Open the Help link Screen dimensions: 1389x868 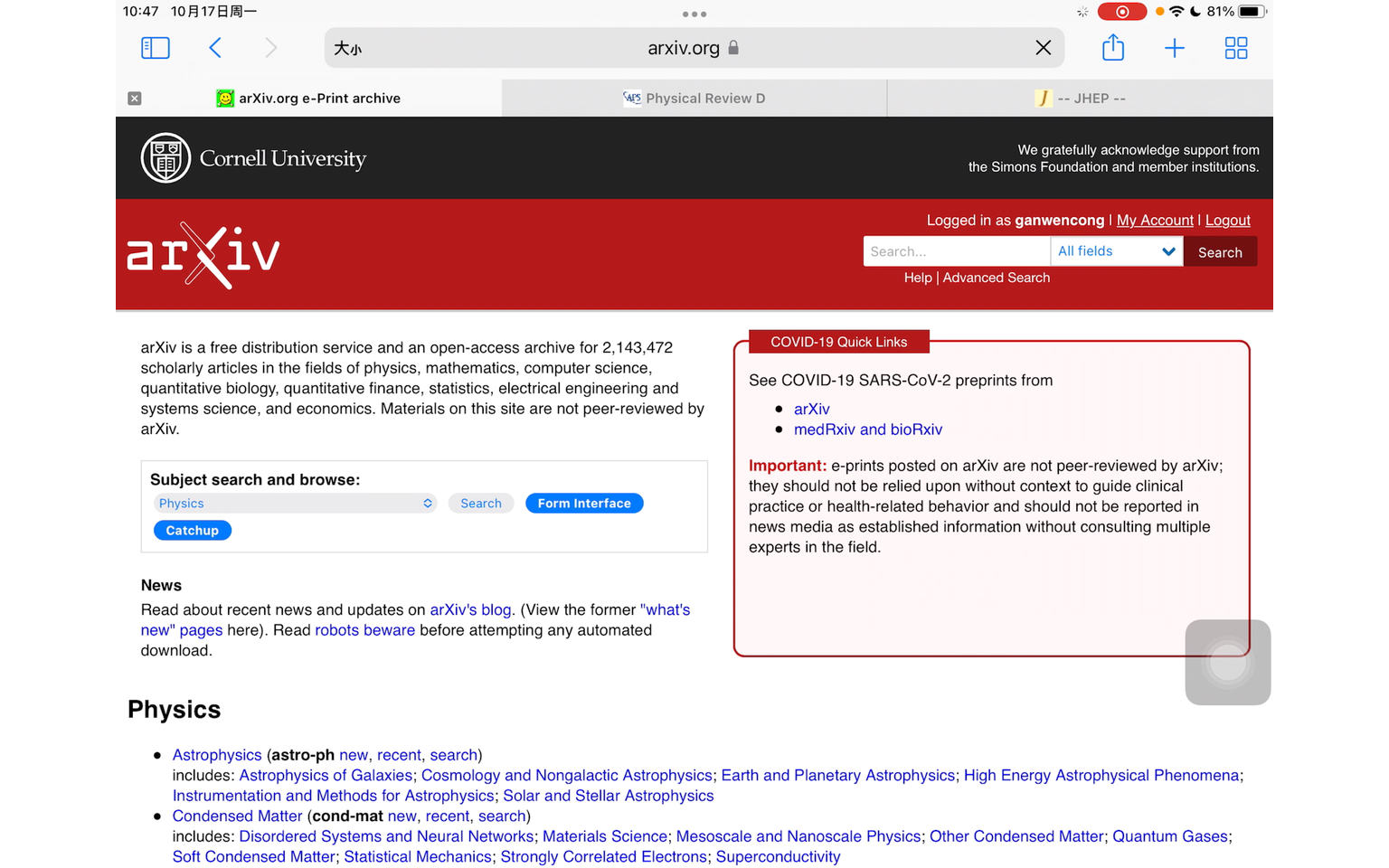(918, 278)
